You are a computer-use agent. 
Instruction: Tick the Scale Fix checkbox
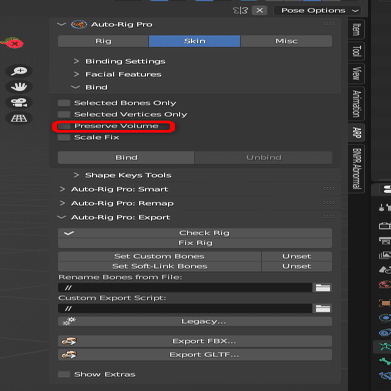pyautogui.click(x=64, y=137)
